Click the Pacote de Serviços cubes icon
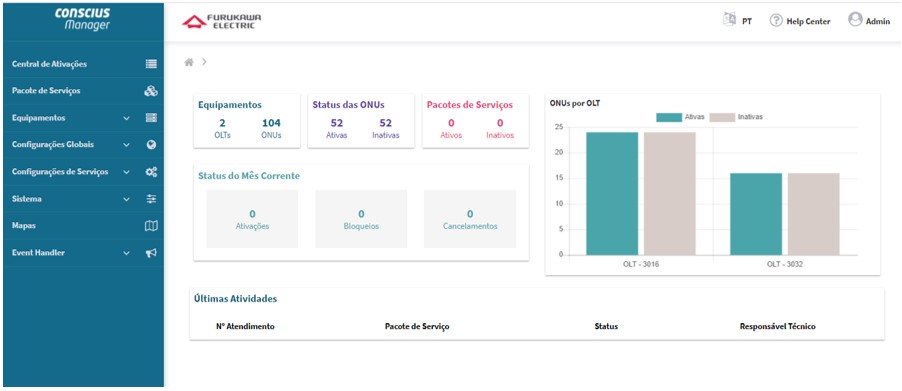Screen dimensions: 902x391 coord(151,91)
